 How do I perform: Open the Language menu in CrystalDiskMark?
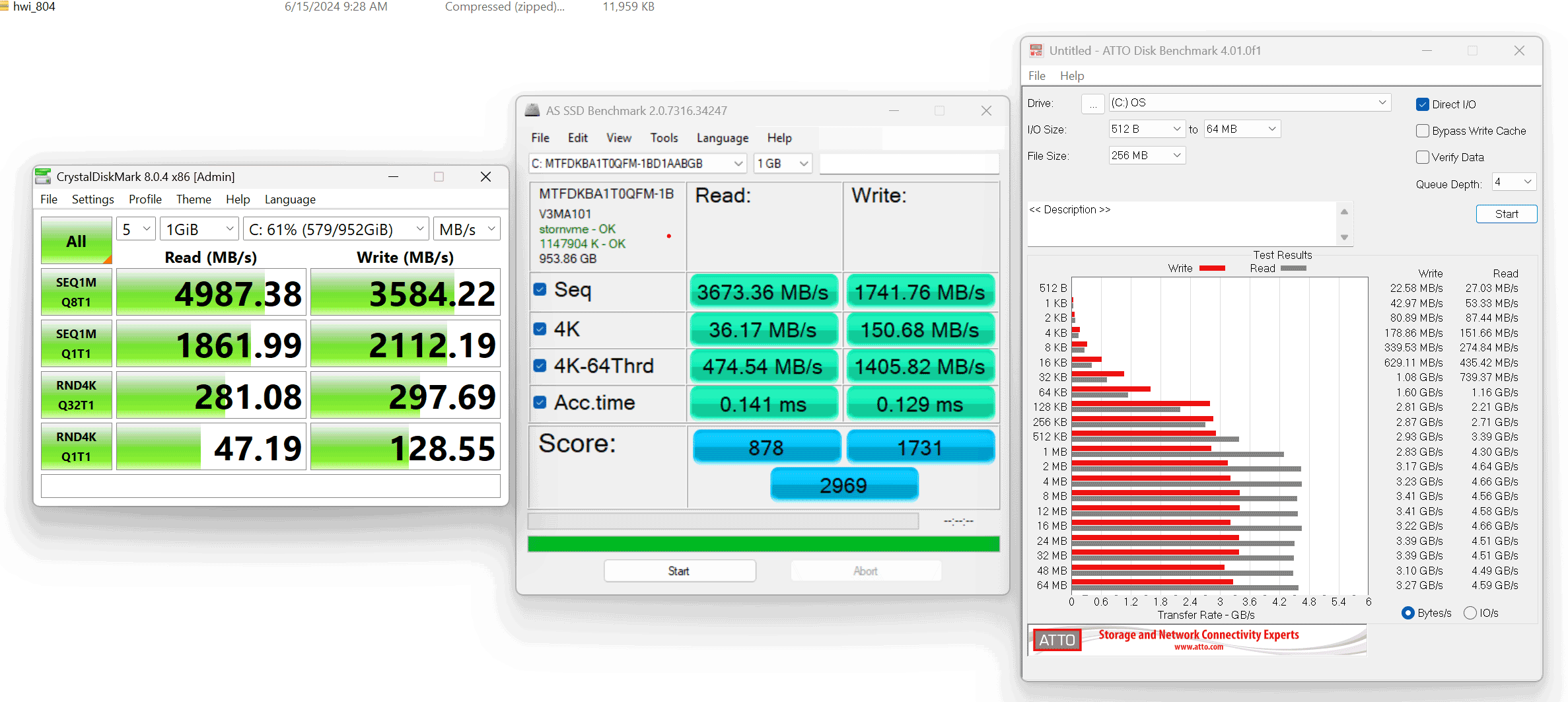pyautogui.click(x=290, y=199)
